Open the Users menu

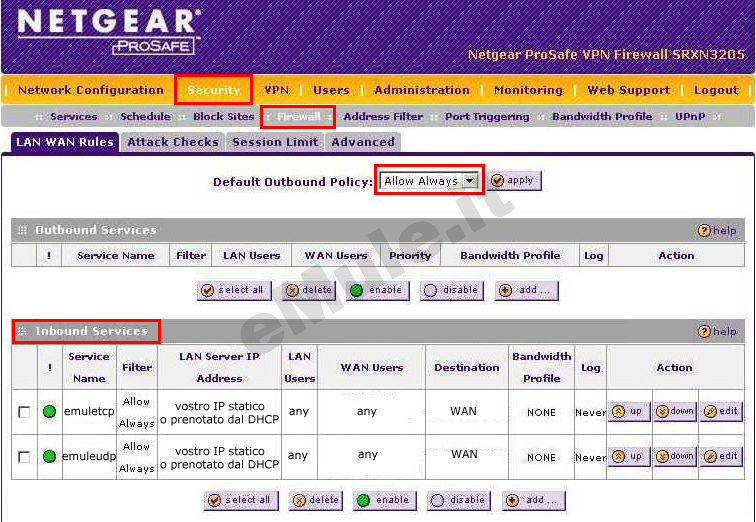331,90
